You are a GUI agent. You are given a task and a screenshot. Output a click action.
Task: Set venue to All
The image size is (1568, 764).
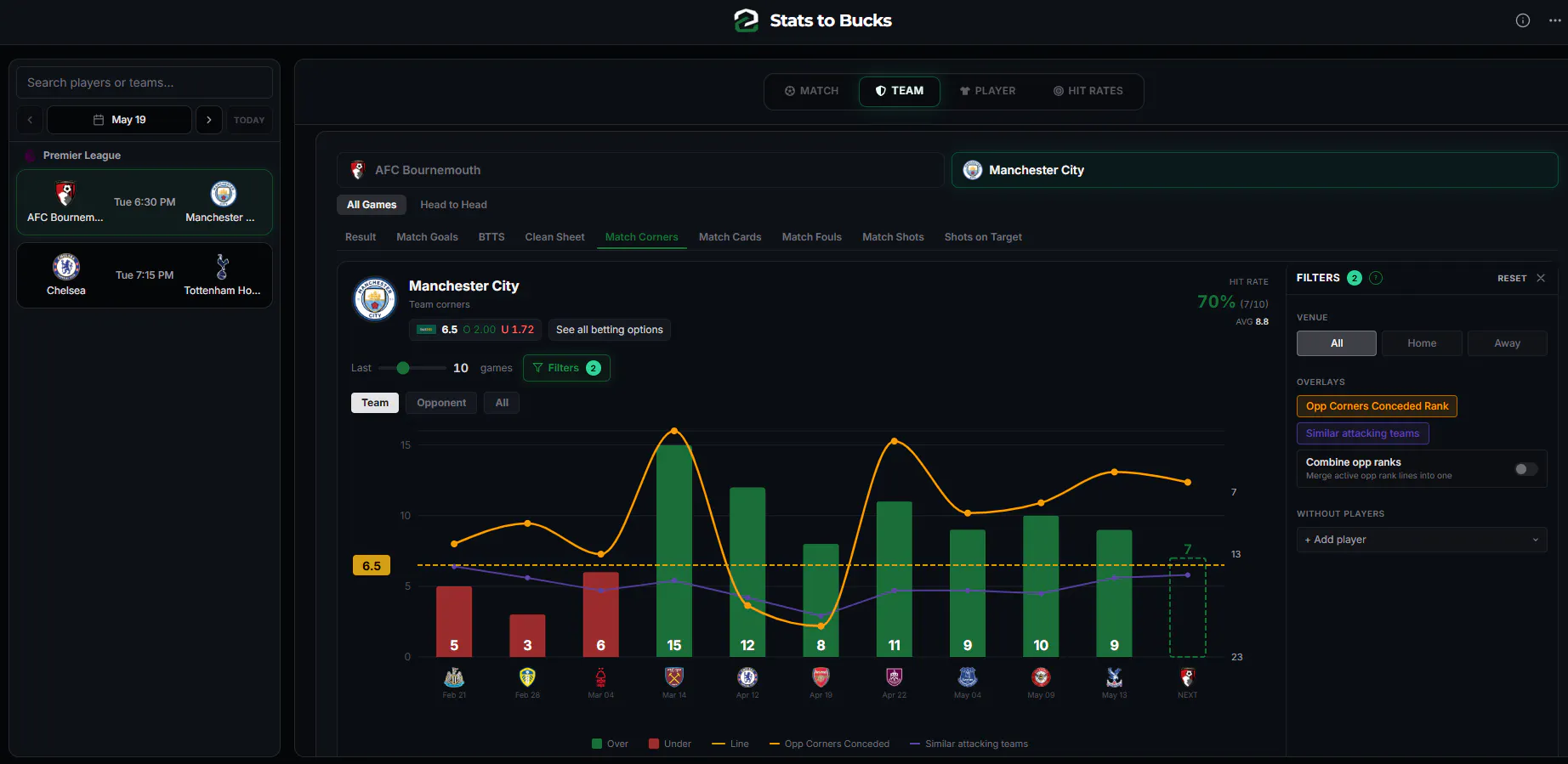point(1337,343)
